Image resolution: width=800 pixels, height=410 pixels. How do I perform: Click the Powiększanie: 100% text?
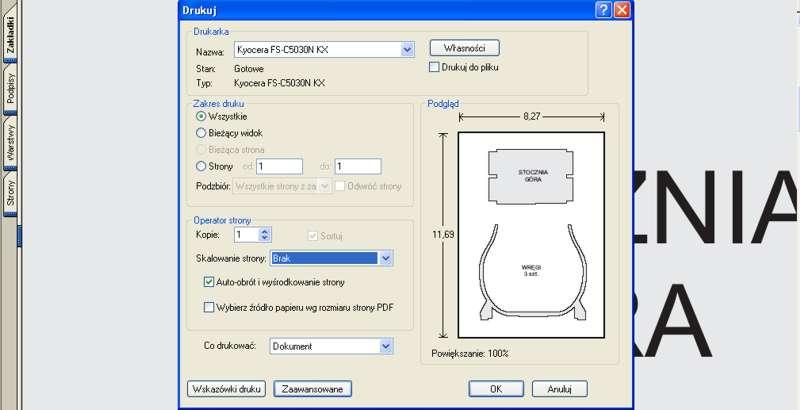470,353
